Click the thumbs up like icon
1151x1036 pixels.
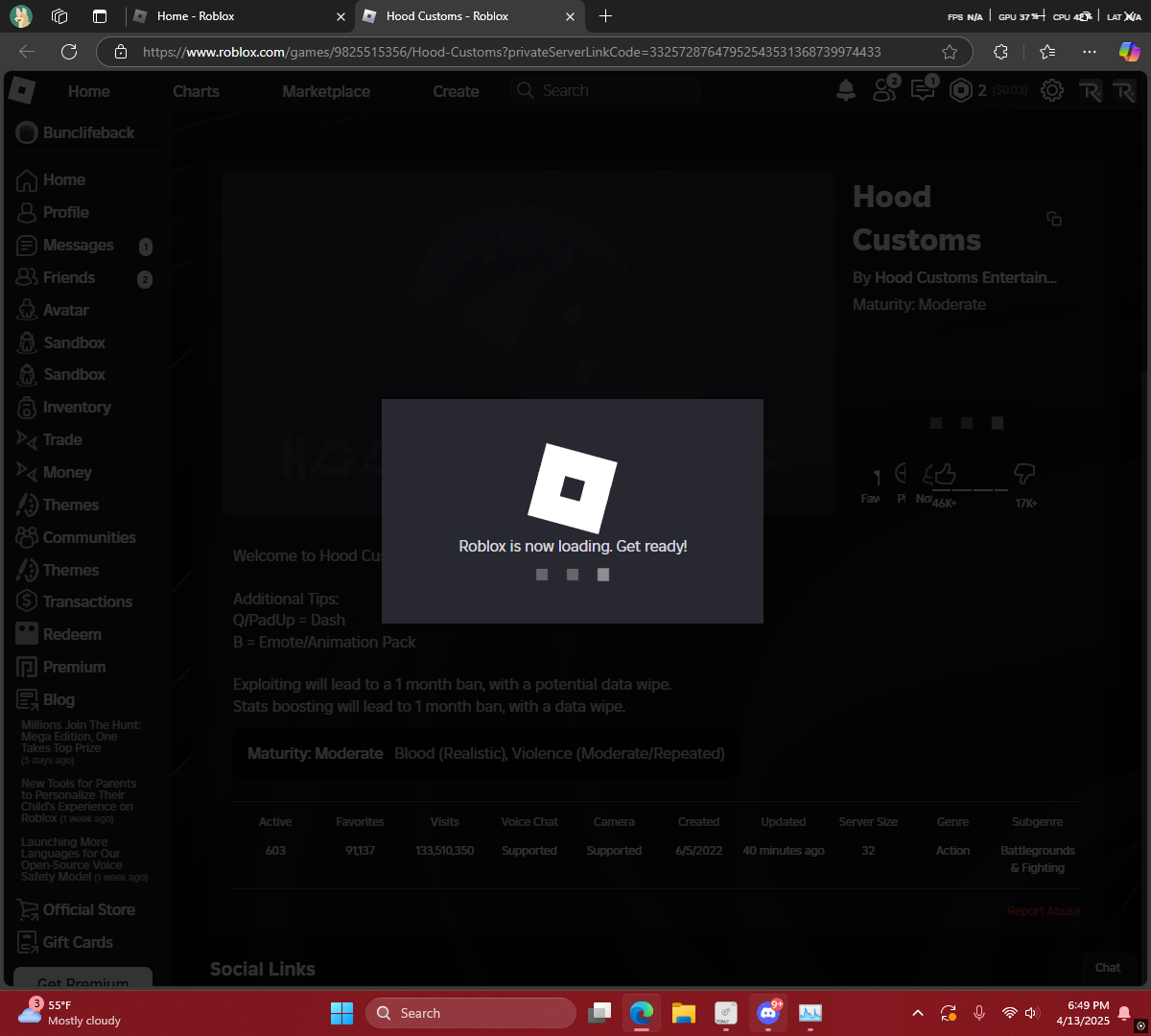(946, 473)
